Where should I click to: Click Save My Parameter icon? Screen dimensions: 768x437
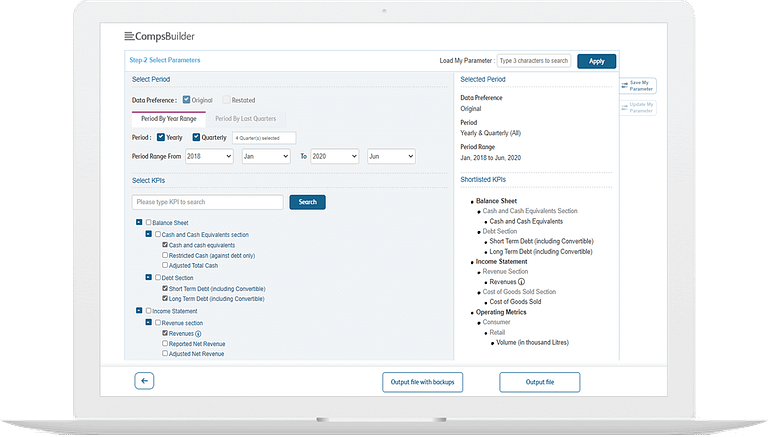(625, 86)
